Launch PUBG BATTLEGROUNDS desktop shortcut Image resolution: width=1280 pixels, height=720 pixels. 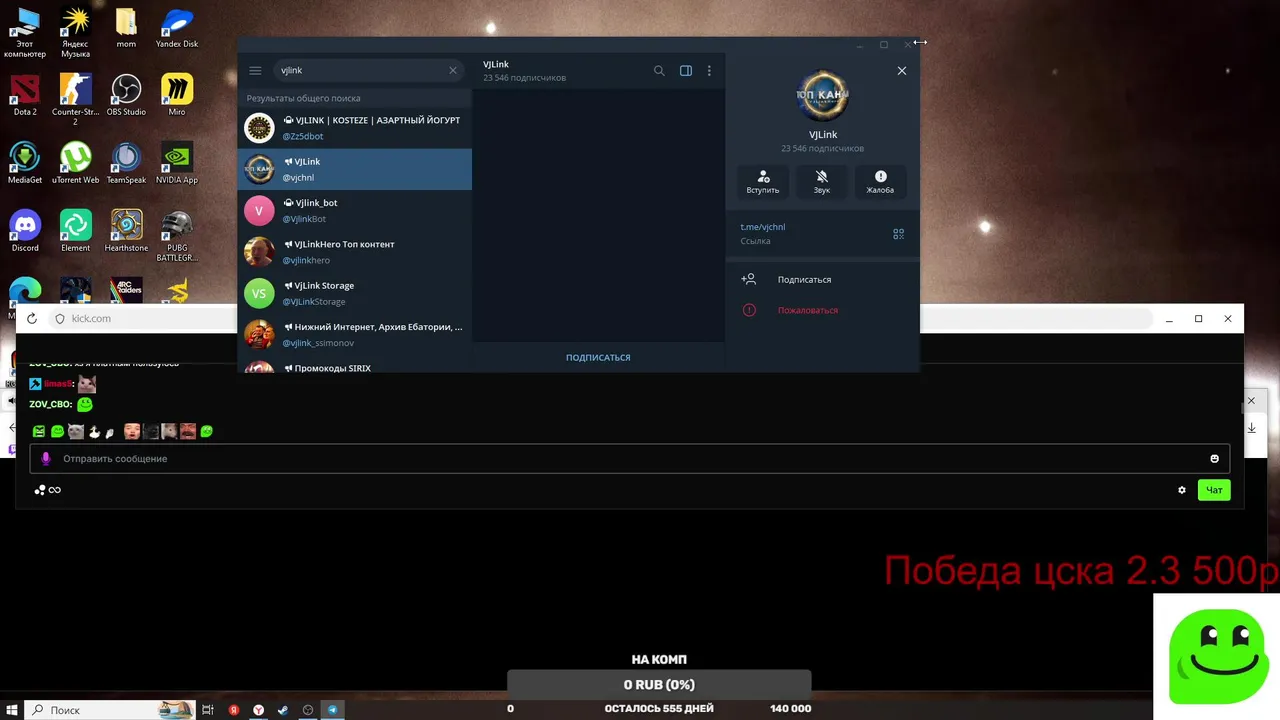[177, 236]
